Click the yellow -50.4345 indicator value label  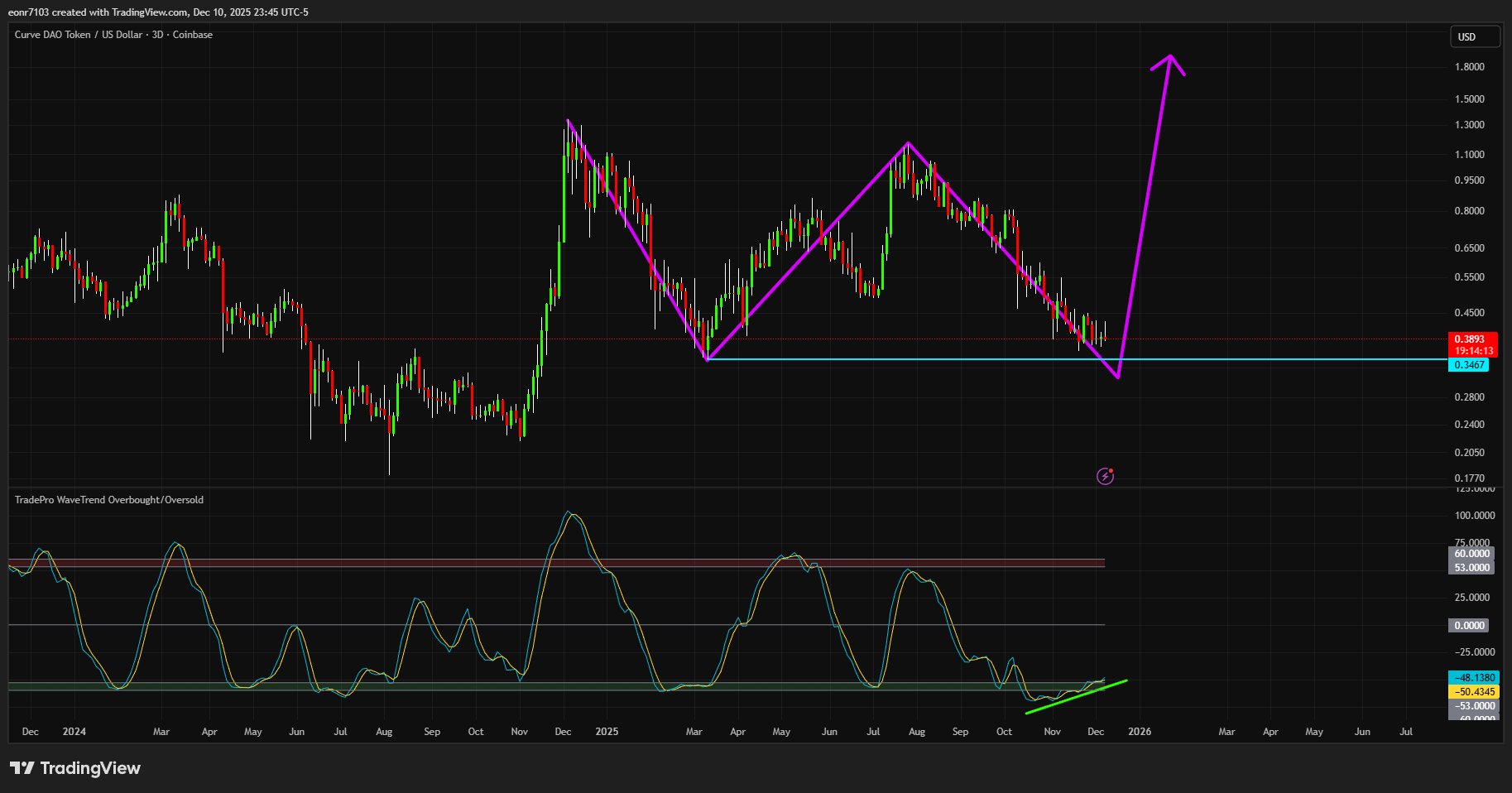[1473, 692]
